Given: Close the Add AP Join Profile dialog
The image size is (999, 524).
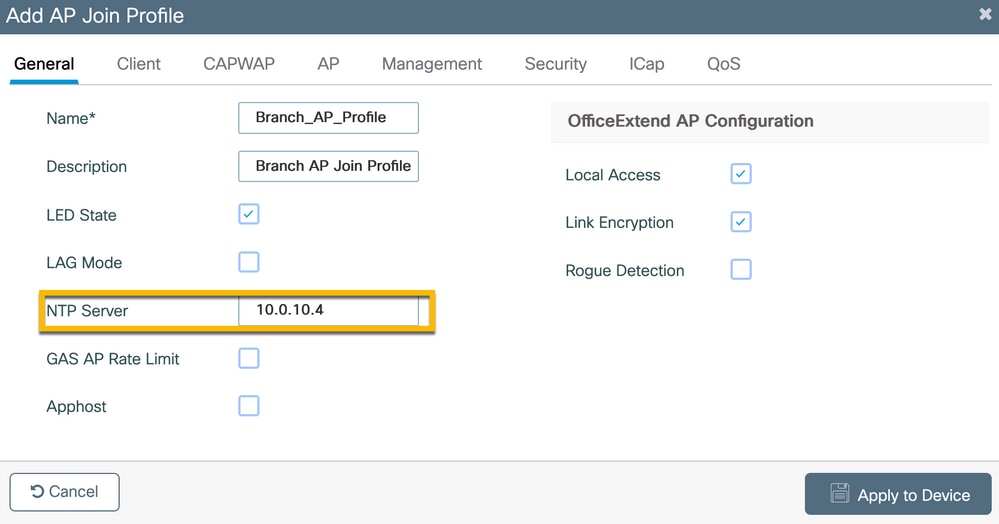Looking at the screenshot, I should pyautogui.click(x=985, y=14).
